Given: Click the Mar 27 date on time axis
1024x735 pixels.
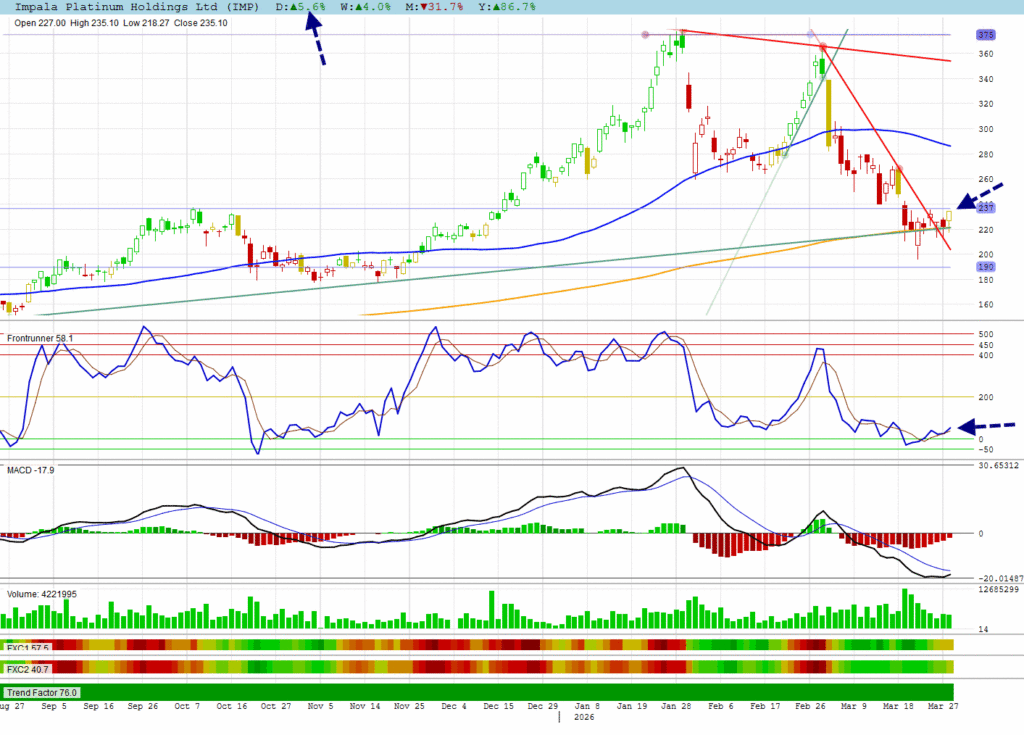Looking at the screenshot, I should tap(938, 706).
